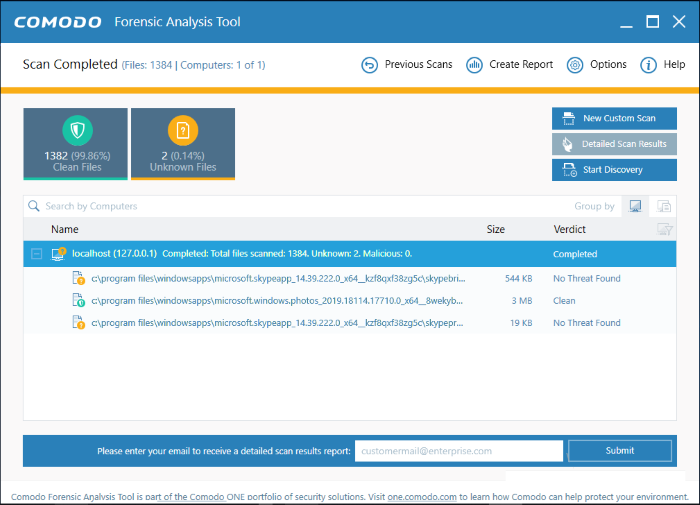Click the 'Completed' verdict on localhost row
Viewport: 700px width, 505px height.
[575, 254]
